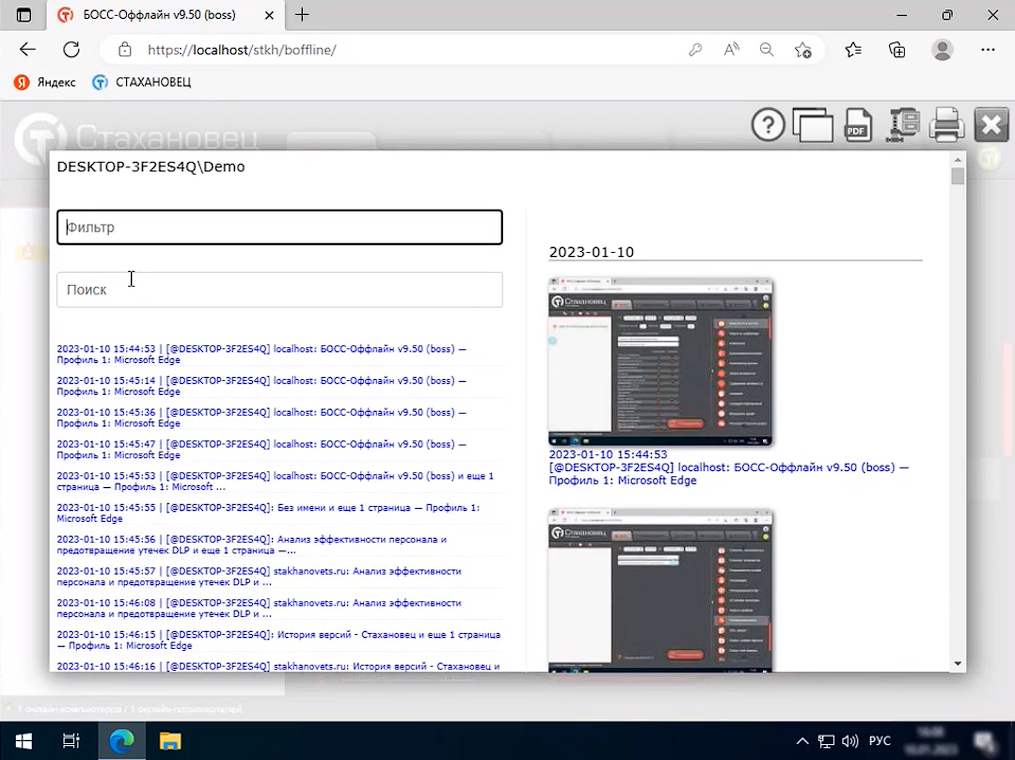The height and width of the screenshot is (760, 1015).
Task: Open log entry at 15:45:36
Action: point(262,418)
